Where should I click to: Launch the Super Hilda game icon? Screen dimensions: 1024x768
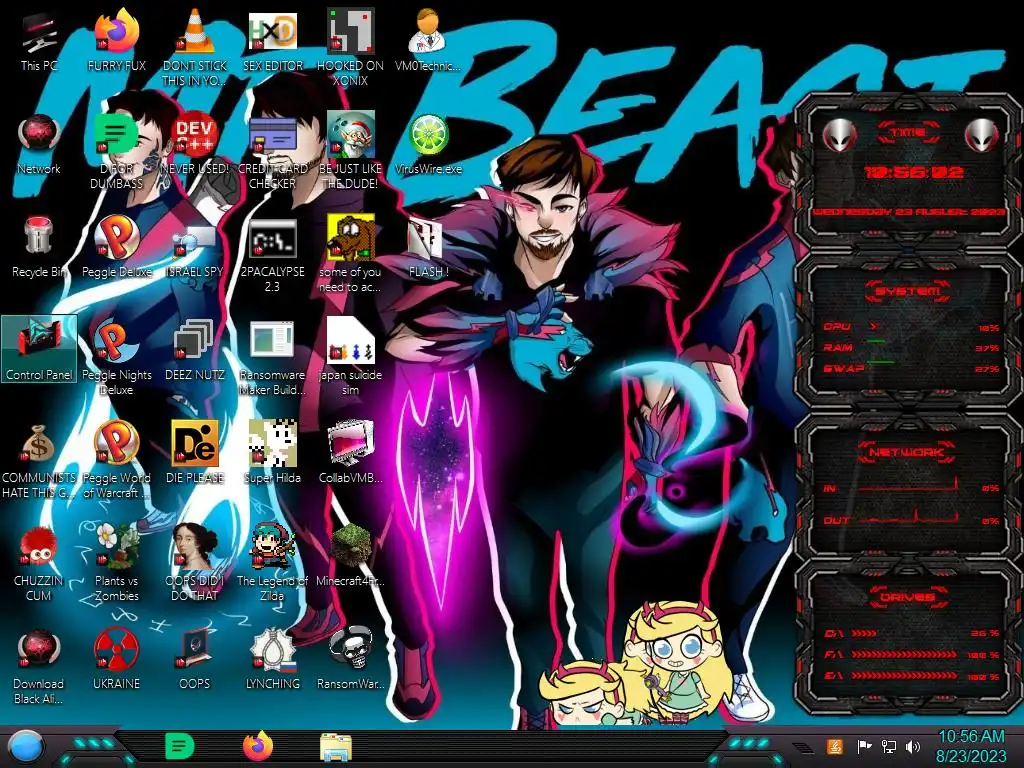272,453
